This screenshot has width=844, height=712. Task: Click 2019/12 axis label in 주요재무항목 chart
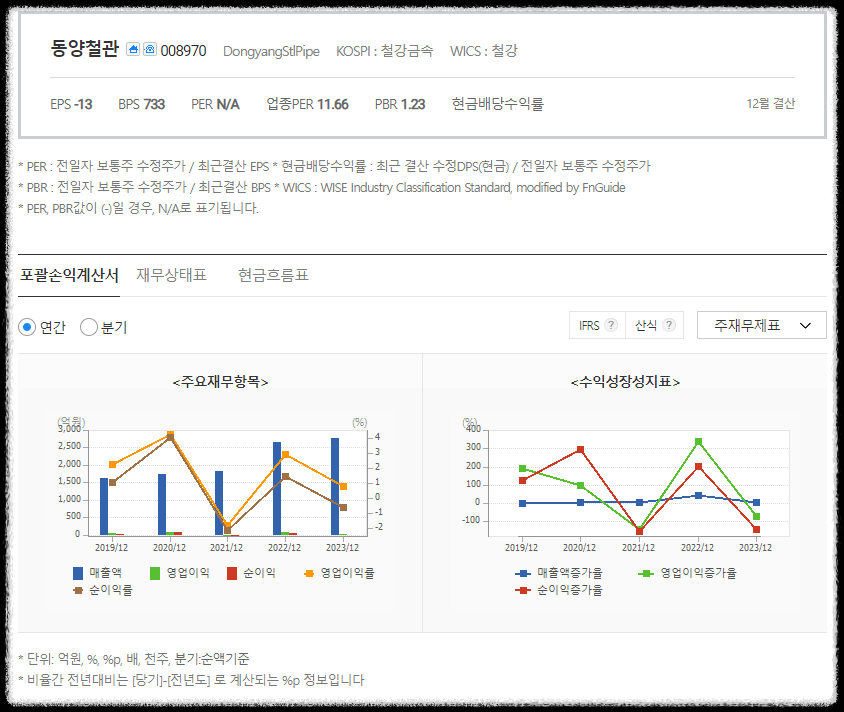[x=111, y=547]
